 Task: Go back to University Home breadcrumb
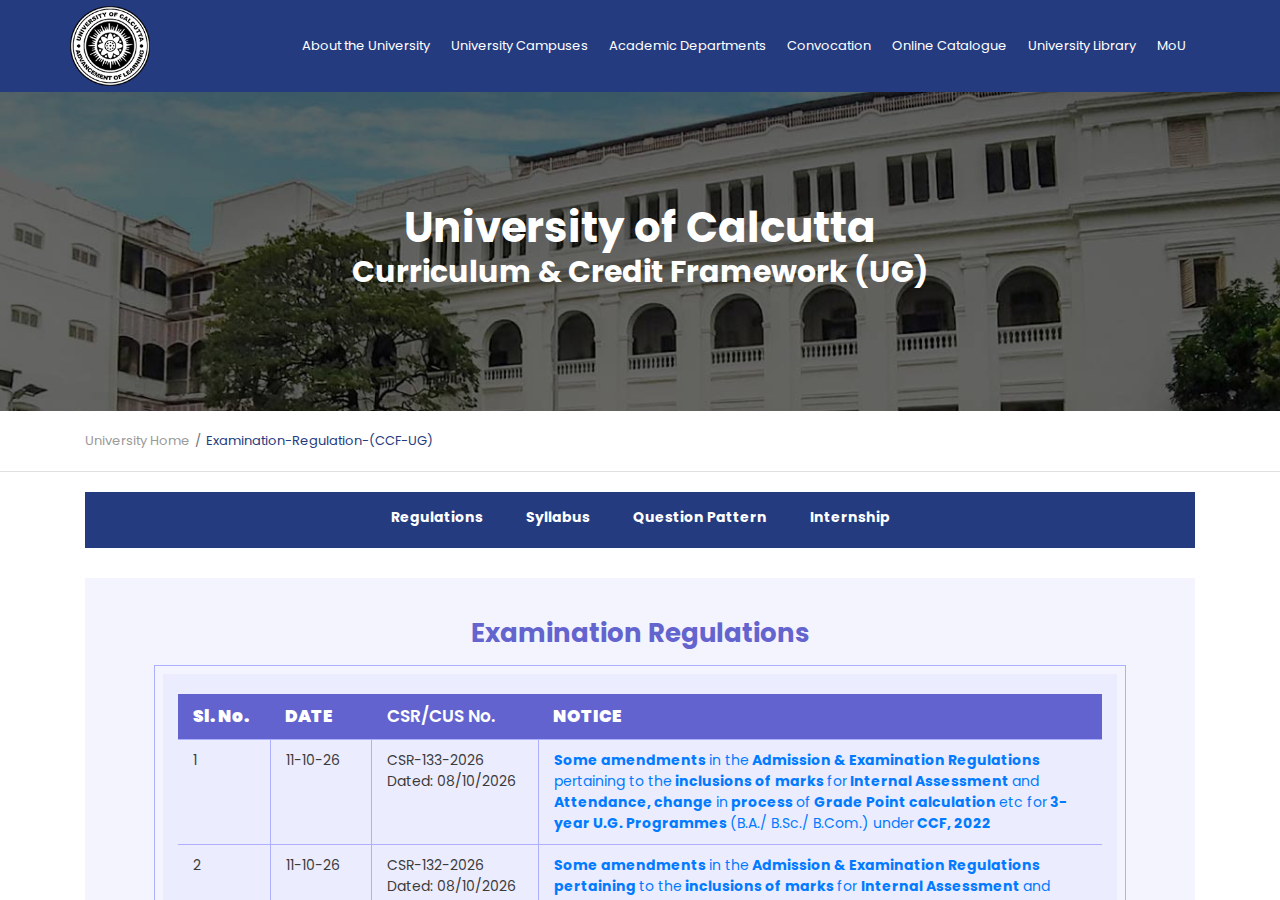(x=137, y=441)
